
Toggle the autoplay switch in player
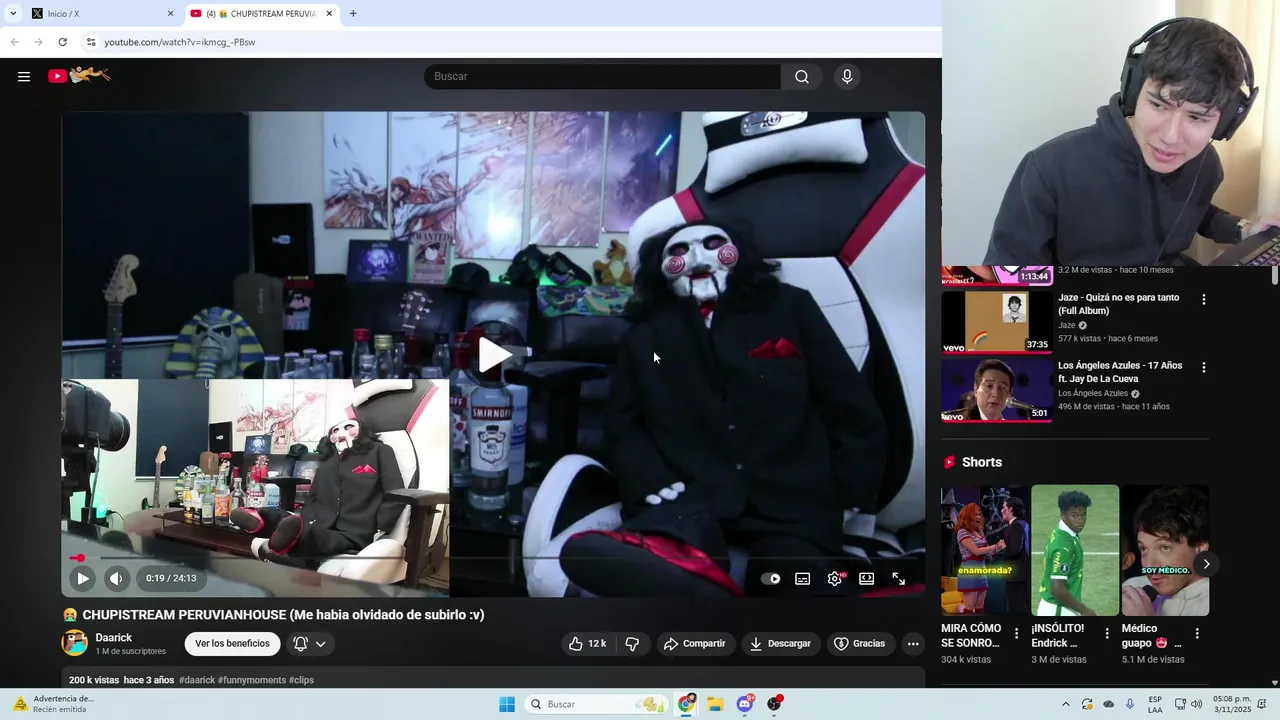(770, 578)
